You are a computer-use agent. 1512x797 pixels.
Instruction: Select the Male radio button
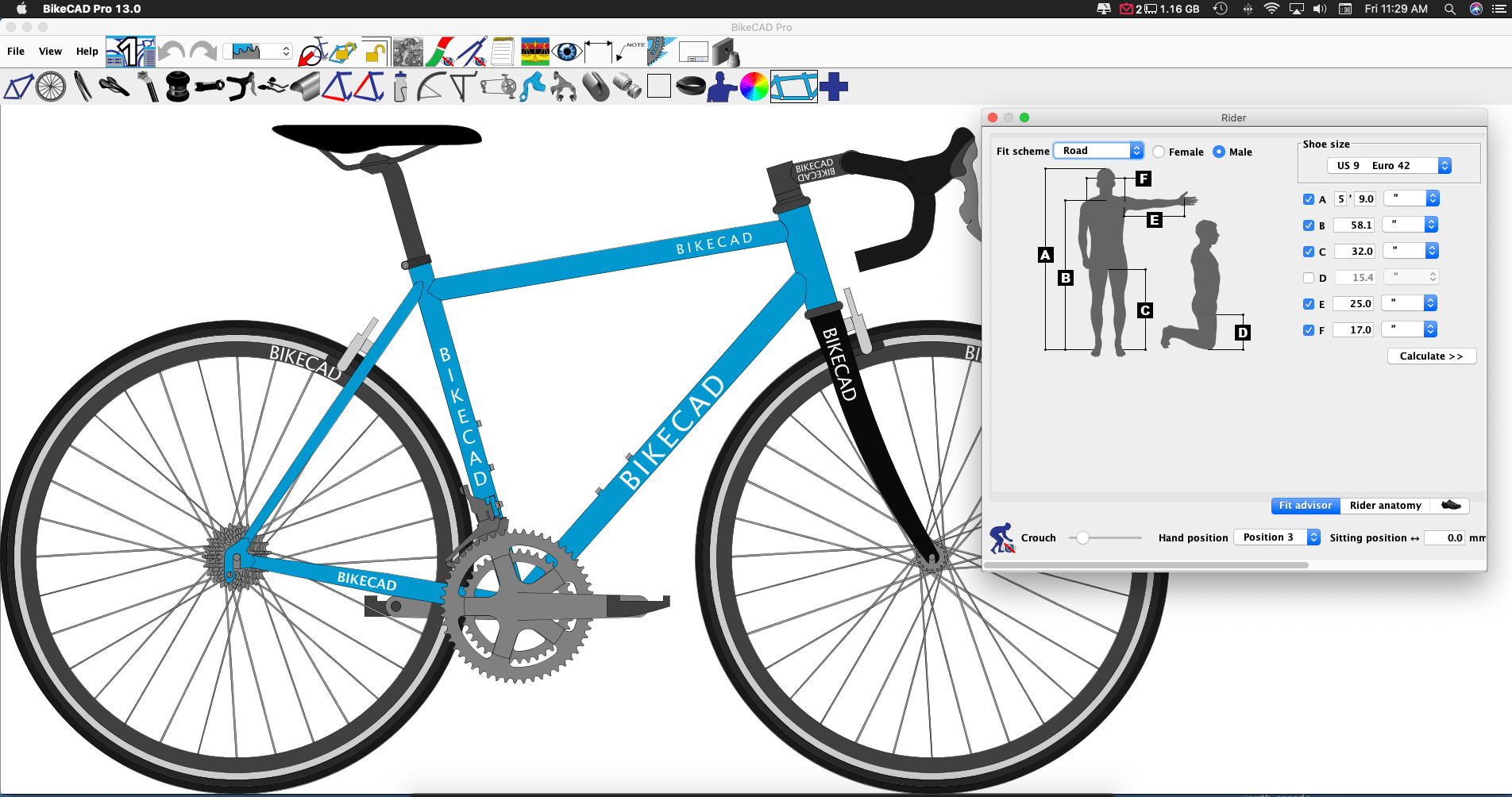(x=1219, y=152)
